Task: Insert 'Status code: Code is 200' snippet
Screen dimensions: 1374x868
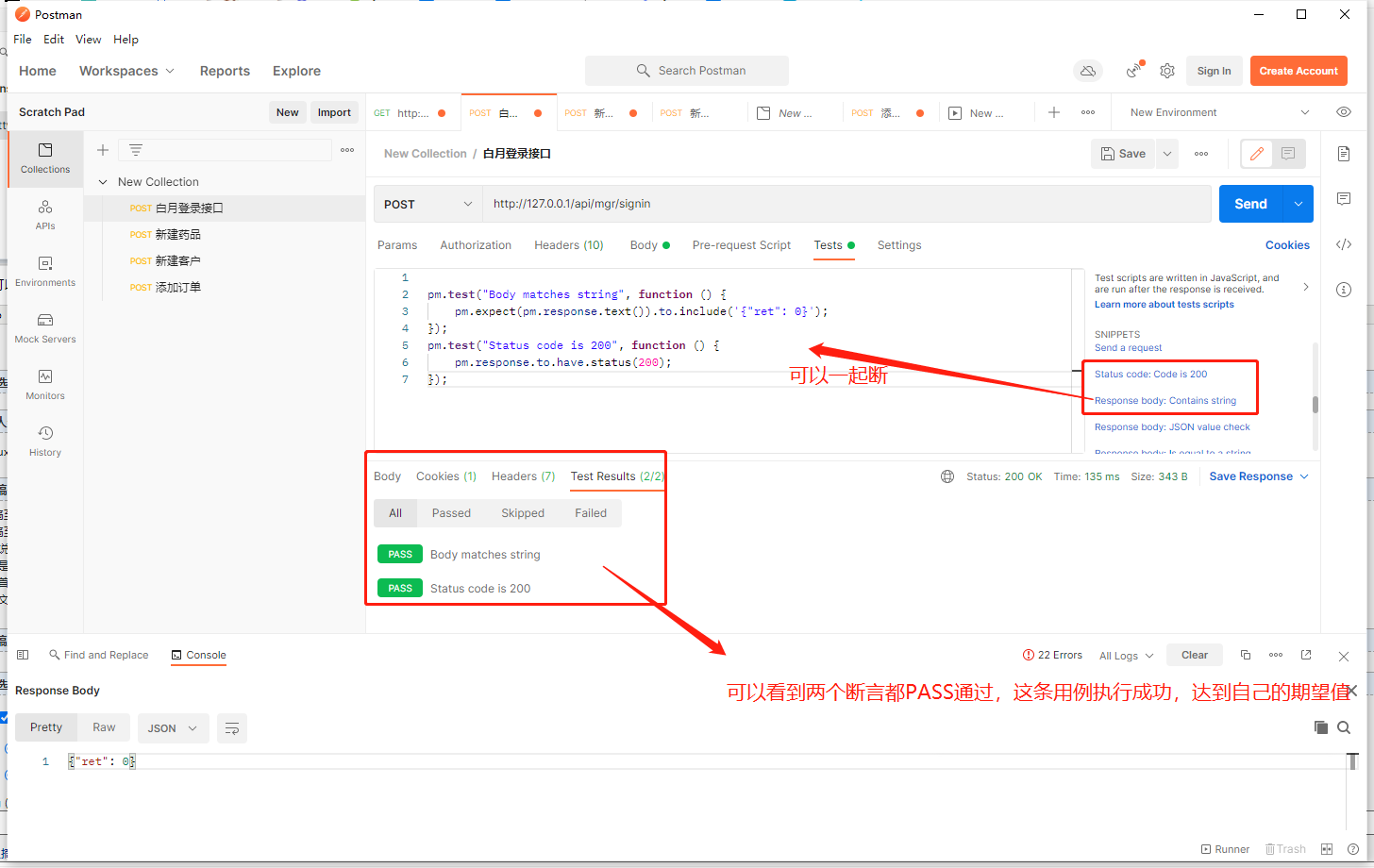Action: click(x=1150, y=375)
